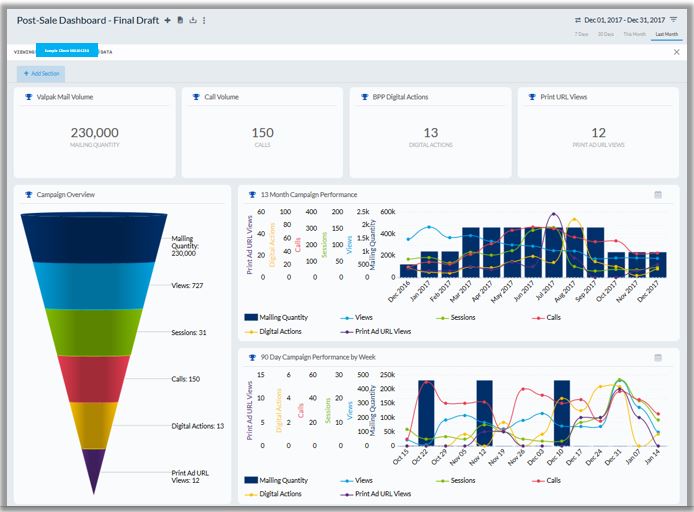Click the plus icon beside dashboard title

(168, 20)
